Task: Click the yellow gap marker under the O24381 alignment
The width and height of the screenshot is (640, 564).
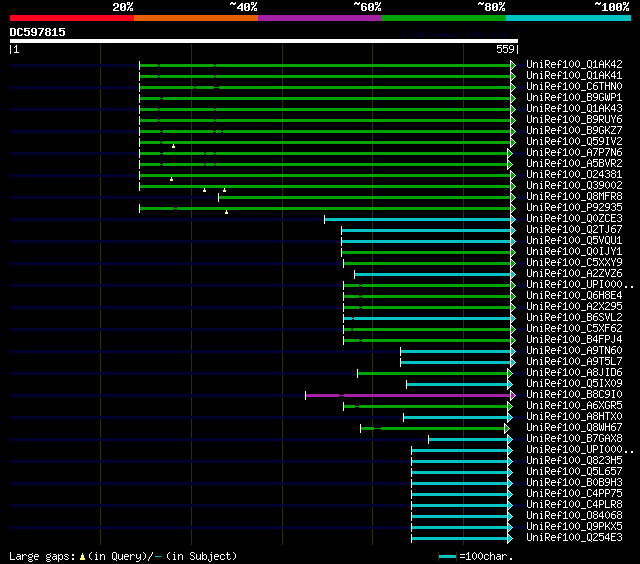Action: [171, 179]
